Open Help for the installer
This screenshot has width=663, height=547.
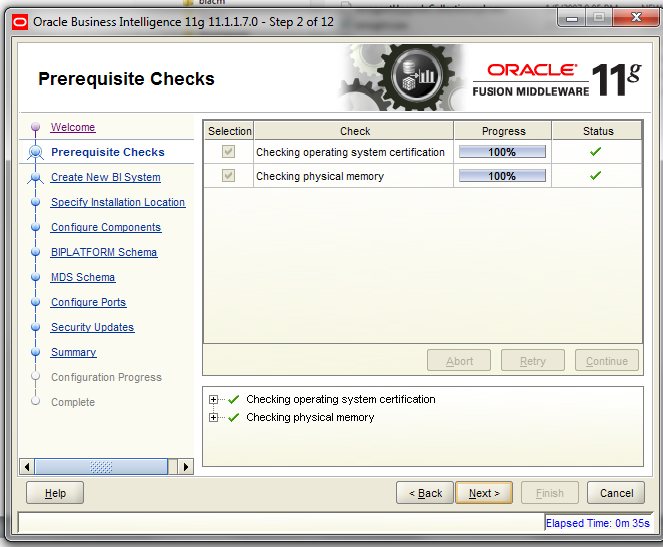(x=55, y=492)
